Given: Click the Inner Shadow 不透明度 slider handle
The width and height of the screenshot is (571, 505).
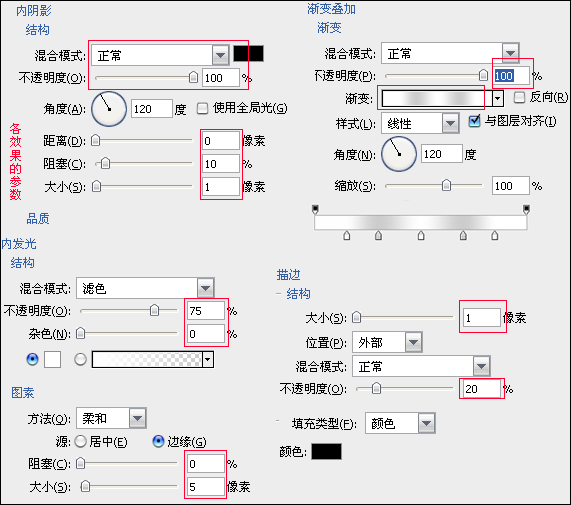Looking at the screenshot, I should pos(194,77).
